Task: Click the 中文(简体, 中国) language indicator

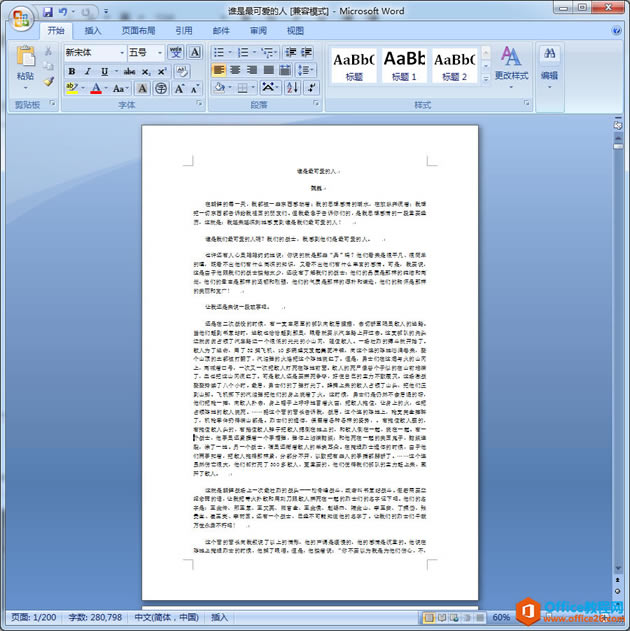Action: [166, 617]
